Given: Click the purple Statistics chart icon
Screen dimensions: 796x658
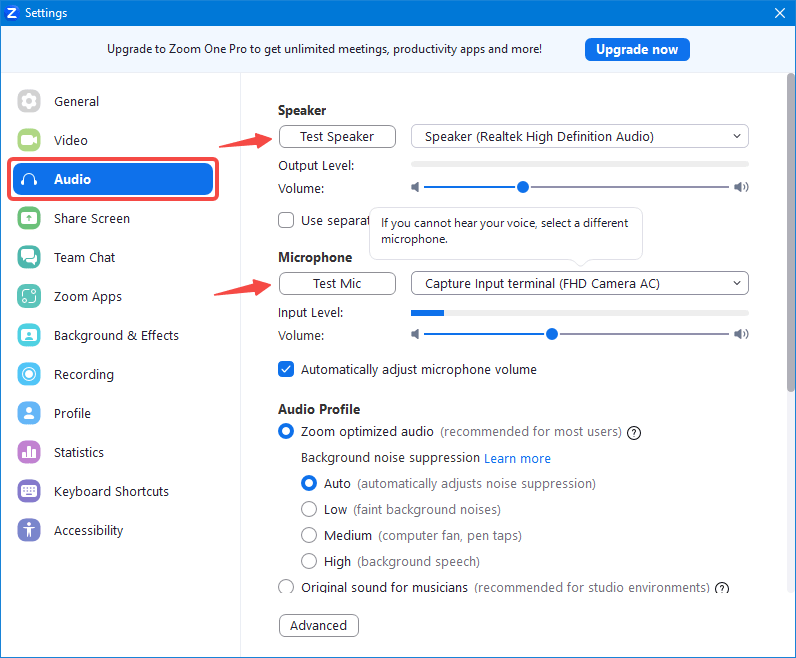Looking at the screenshot, I should [x=29, y=452].
